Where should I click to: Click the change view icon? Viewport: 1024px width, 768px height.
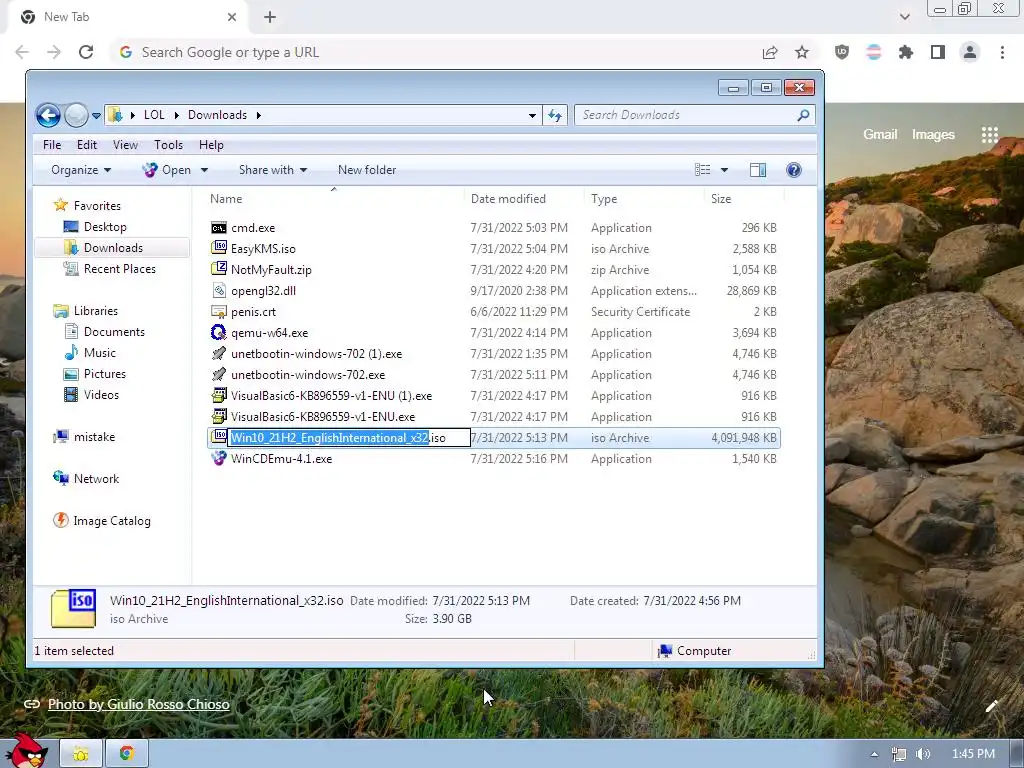[703, 170]
